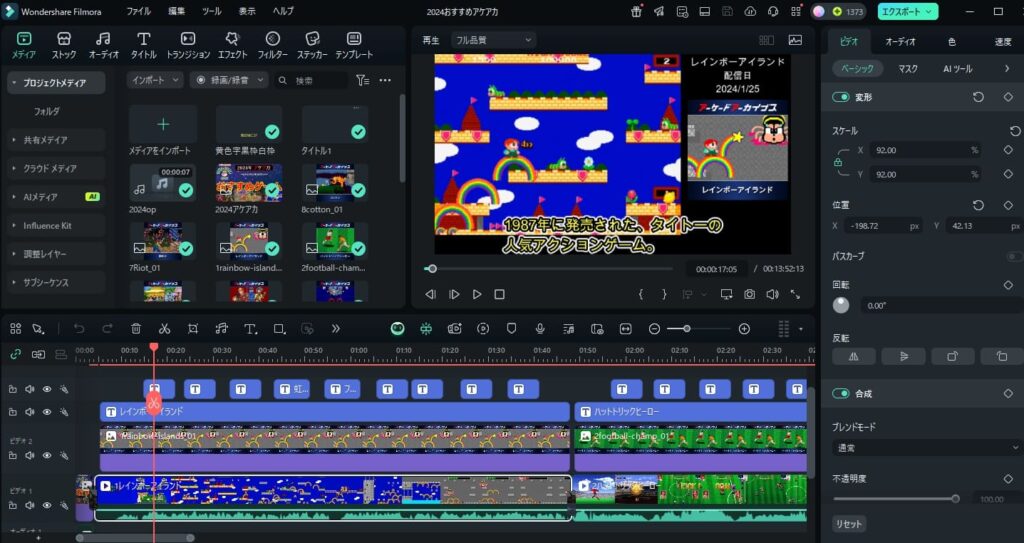Open the トランジション (Transitions) tab
1024x543 pixels.
(x=188, y=46)
